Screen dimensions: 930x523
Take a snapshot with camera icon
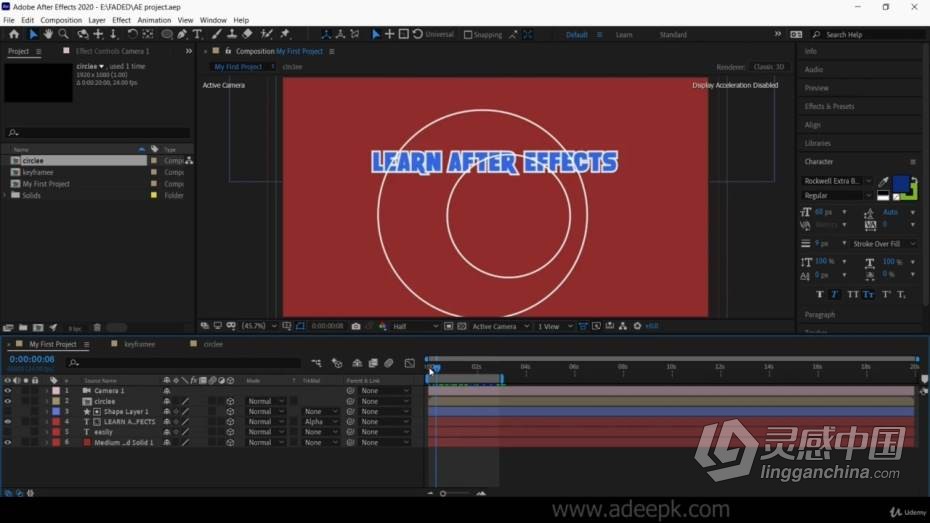click(356, 326)
